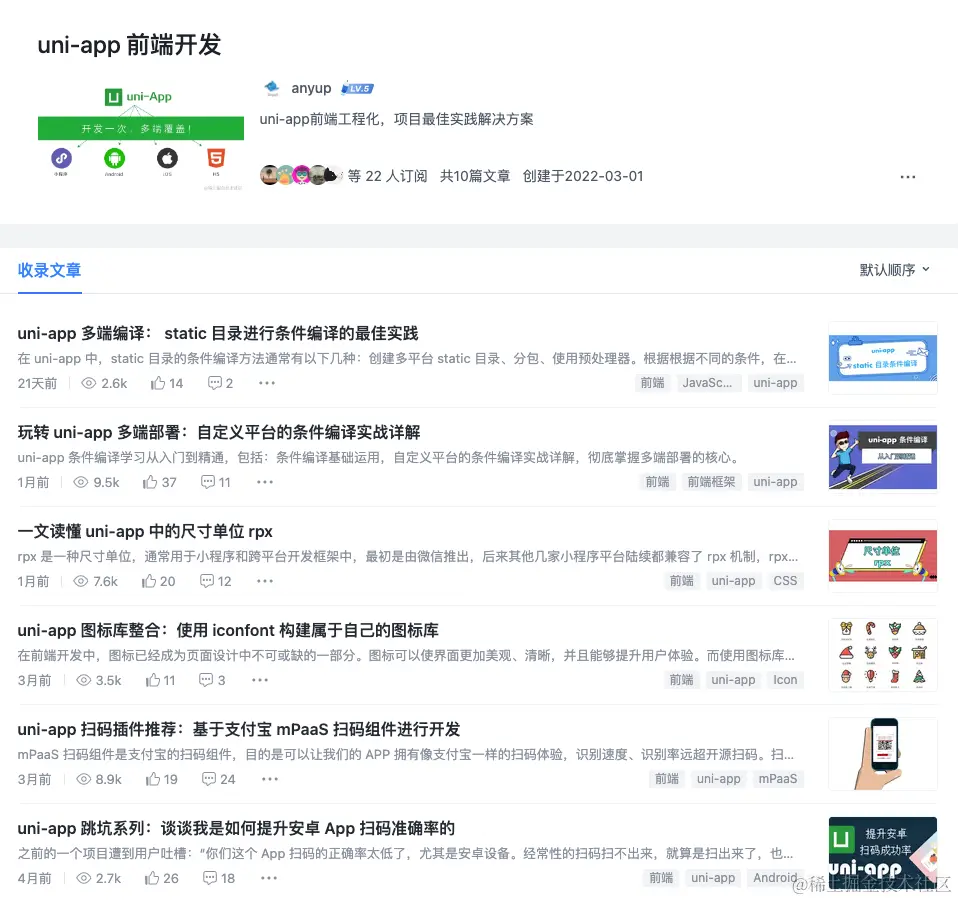Viewport: 958px width, 901px height.
Task: Open more options for 玩转 uni-app 多端部署 article
Action: click(265, 482)
